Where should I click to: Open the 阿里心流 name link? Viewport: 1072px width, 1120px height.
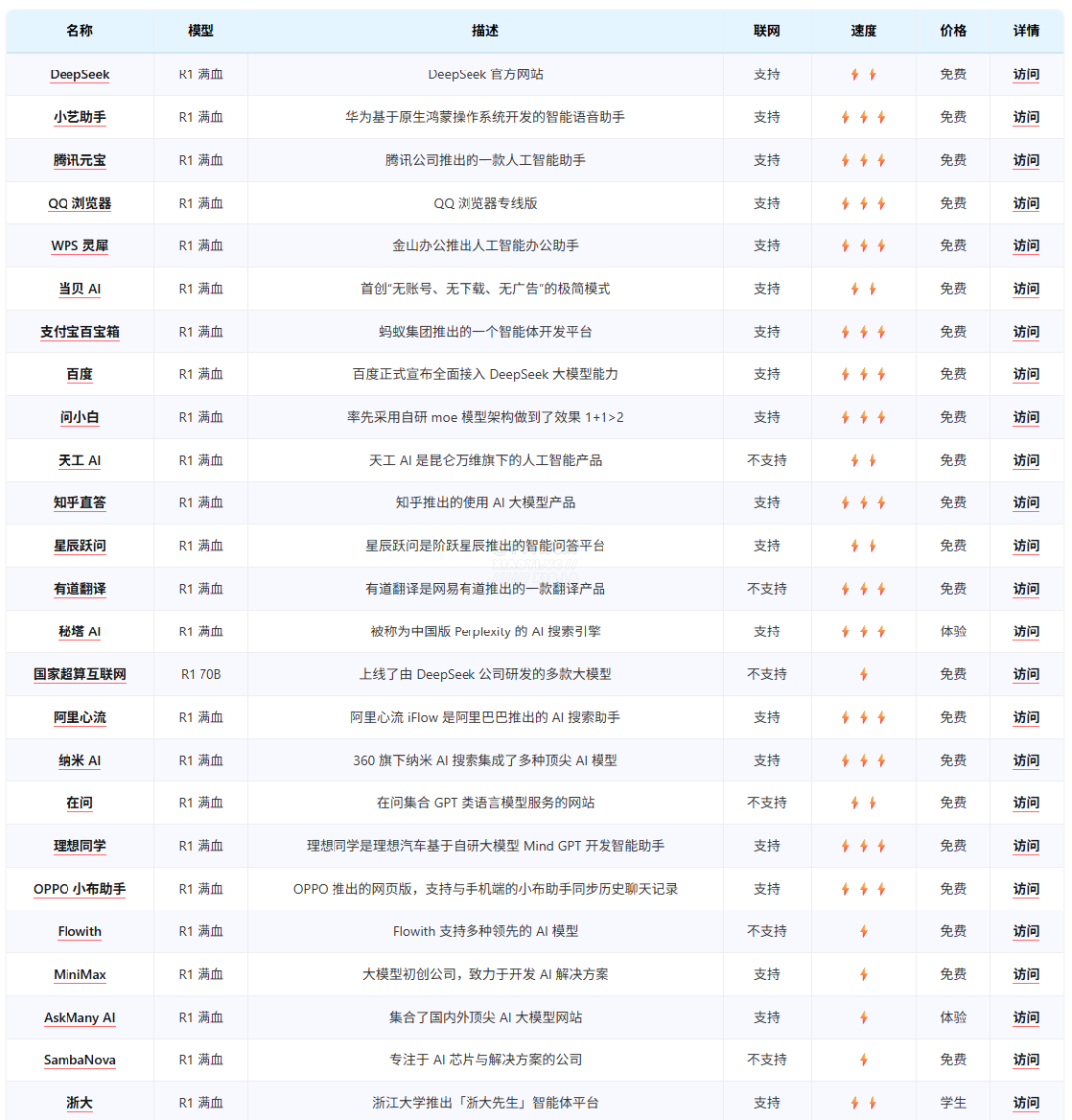pyautogui.click(x=79, y=717)
